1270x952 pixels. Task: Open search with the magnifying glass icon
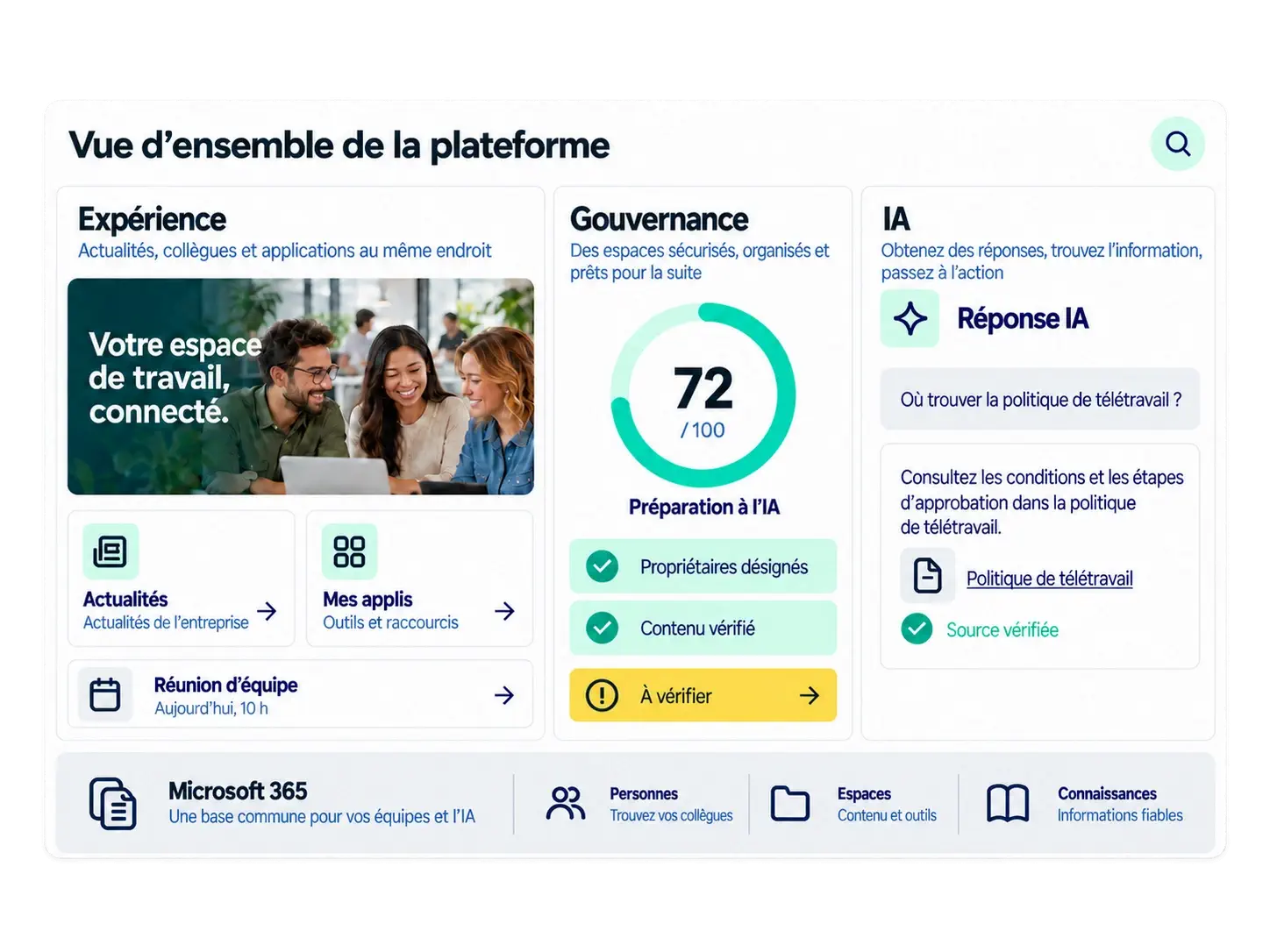pyautogui.click(x=1177, y=144)
